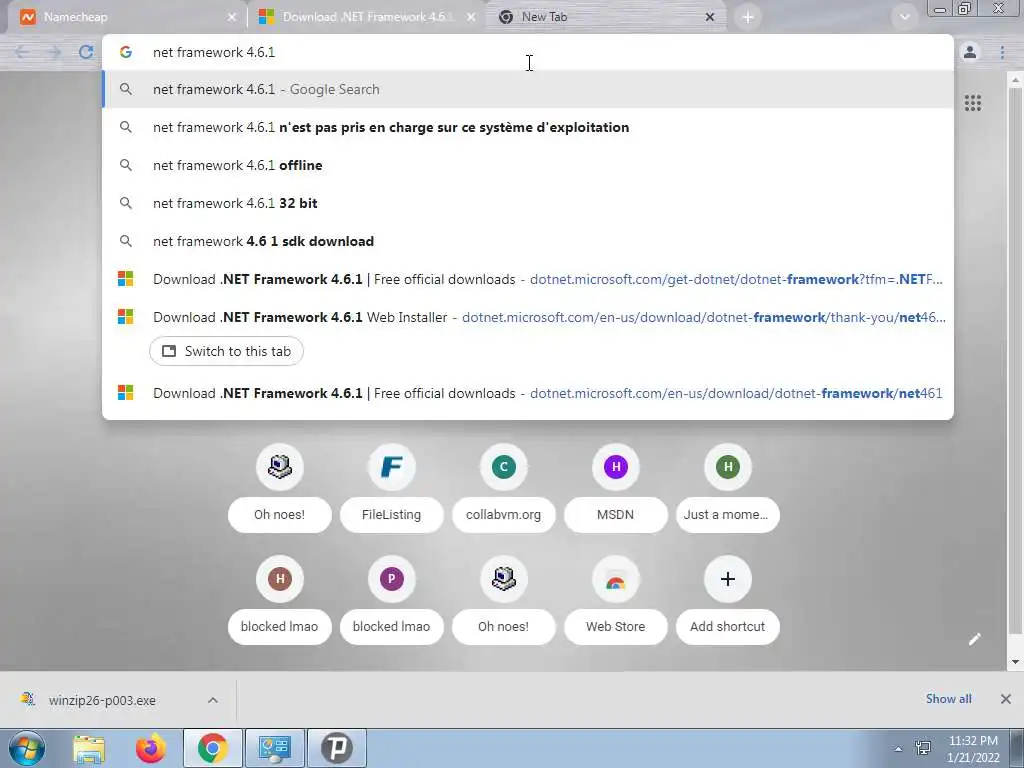The width and height of the screenshot is (1024, 768).
Task: Open the FileListing shortcut icon
Action: tap(391, 466)
